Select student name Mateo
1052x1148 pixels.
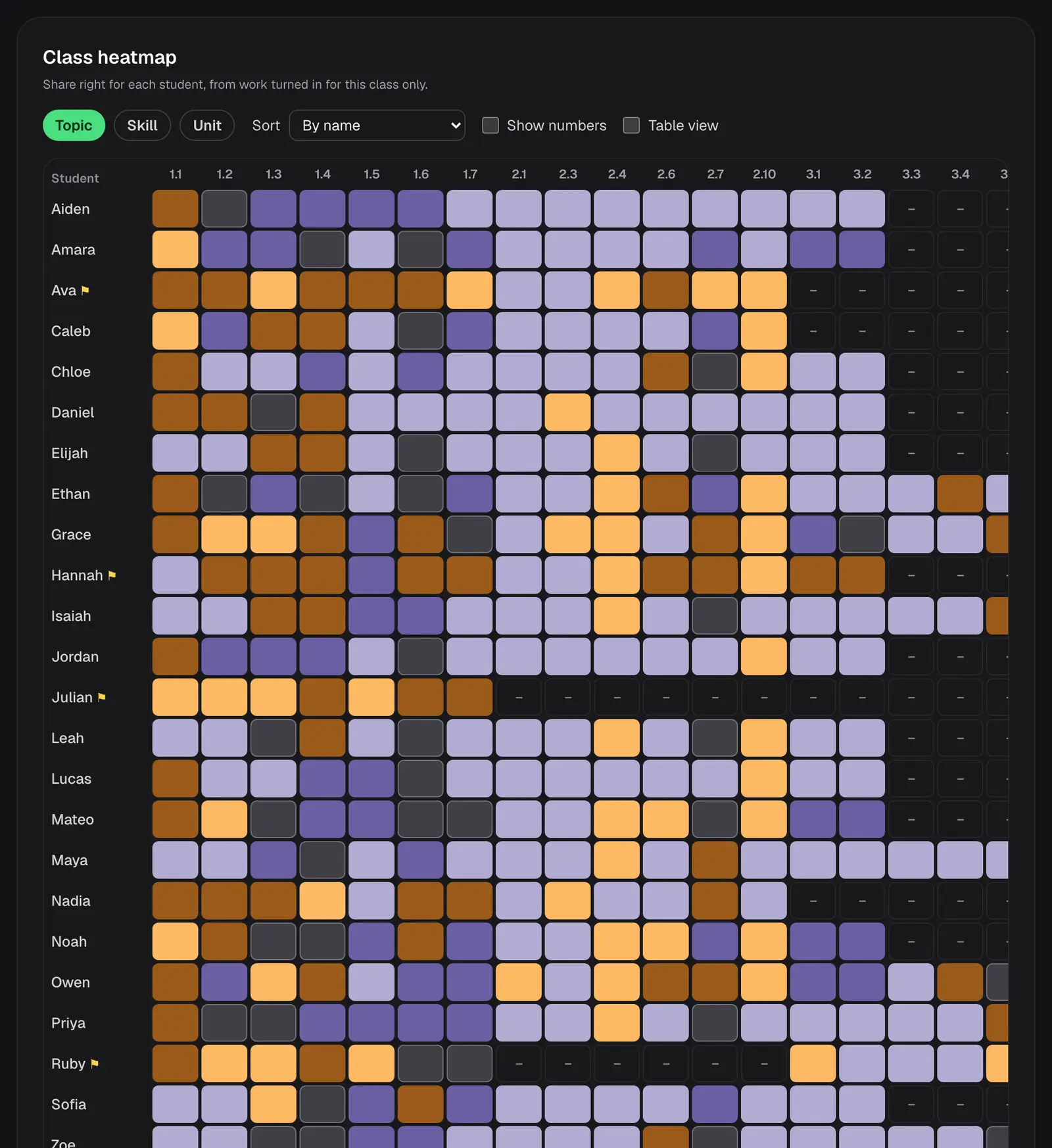point(72,819)
